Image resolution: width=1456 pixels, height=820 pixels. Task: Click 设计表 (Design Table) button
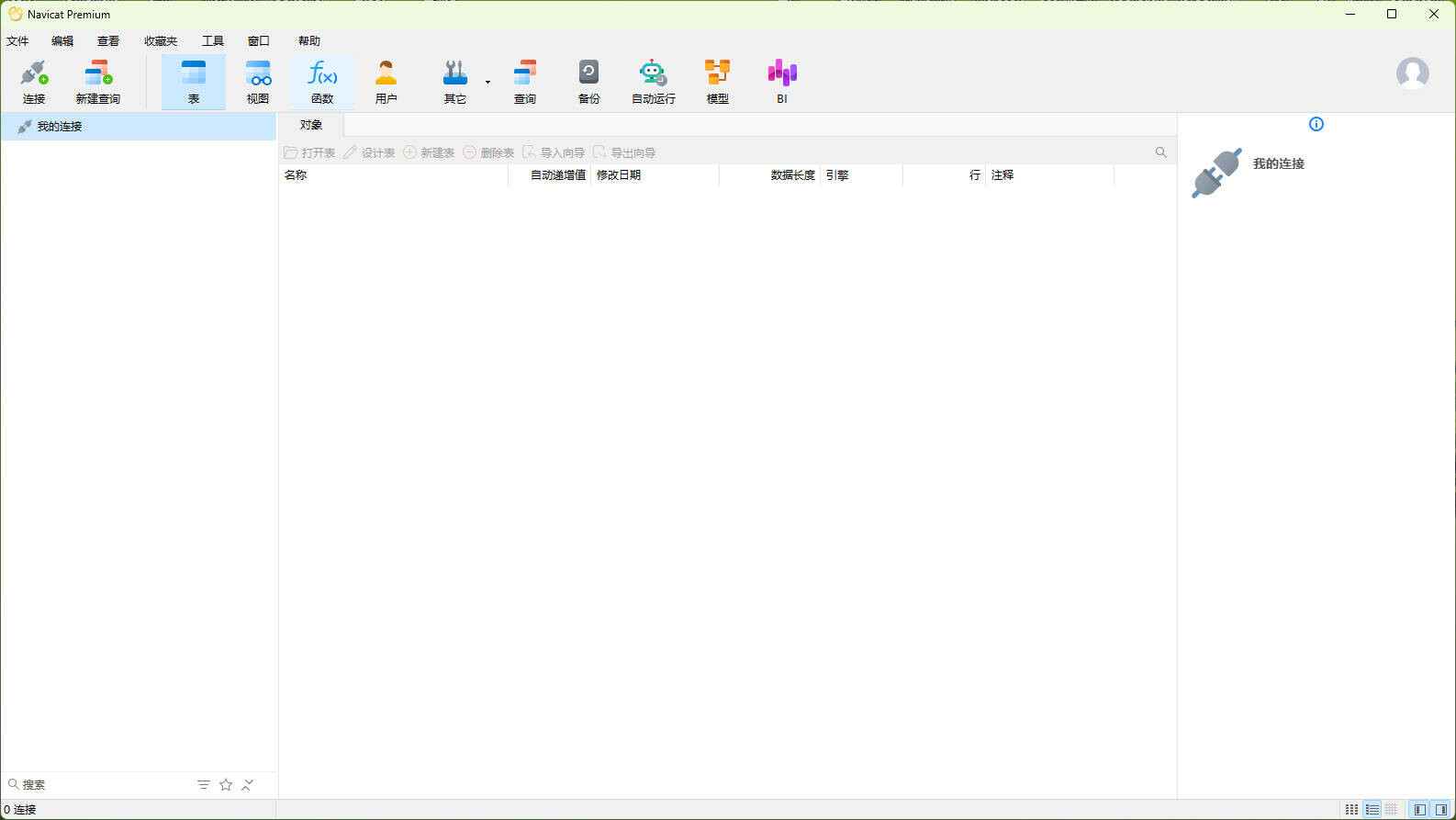369,152
